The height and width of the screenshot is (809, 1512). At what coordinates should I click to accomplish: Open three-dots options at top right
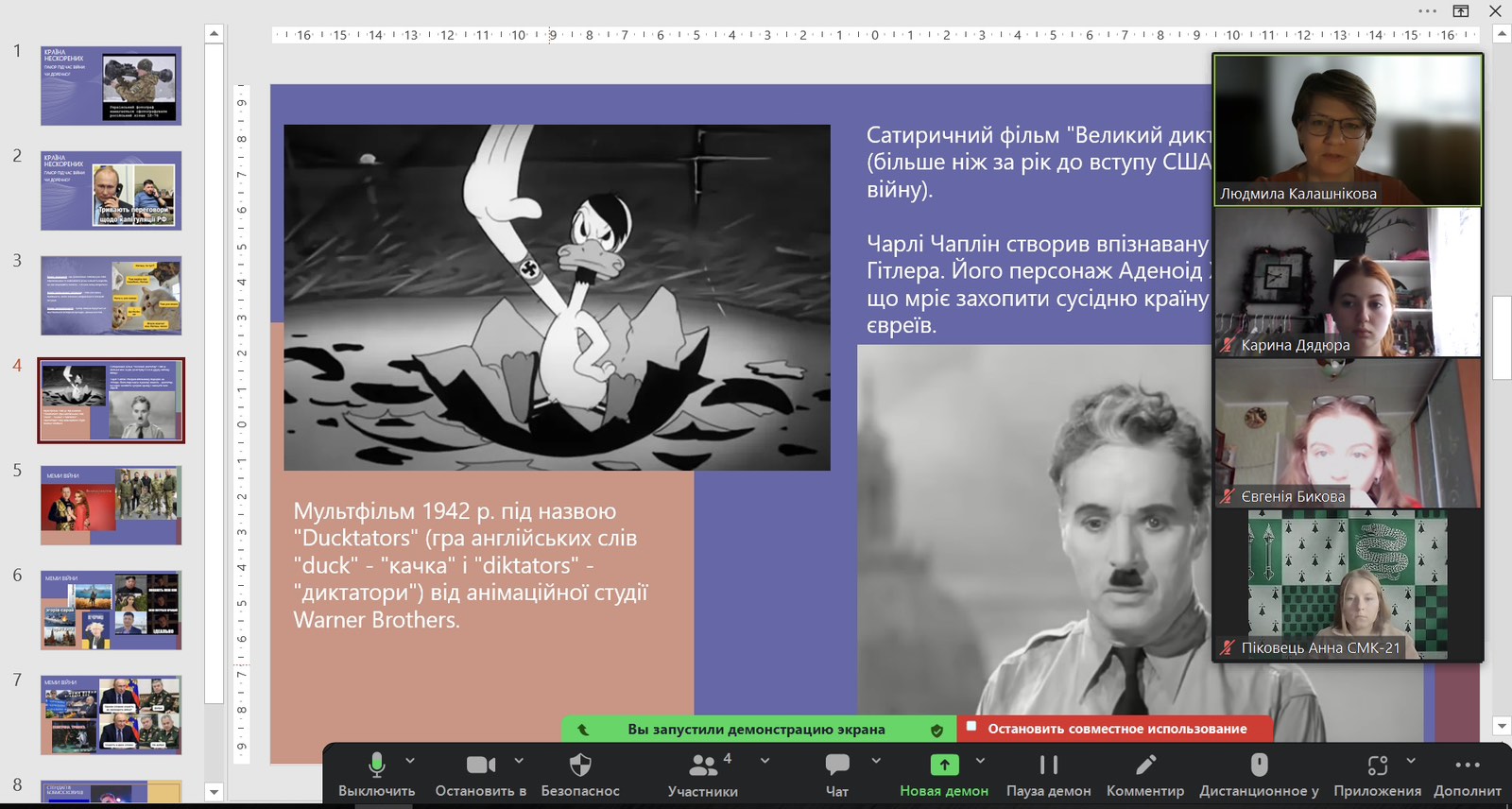(x=1427, y=11)
